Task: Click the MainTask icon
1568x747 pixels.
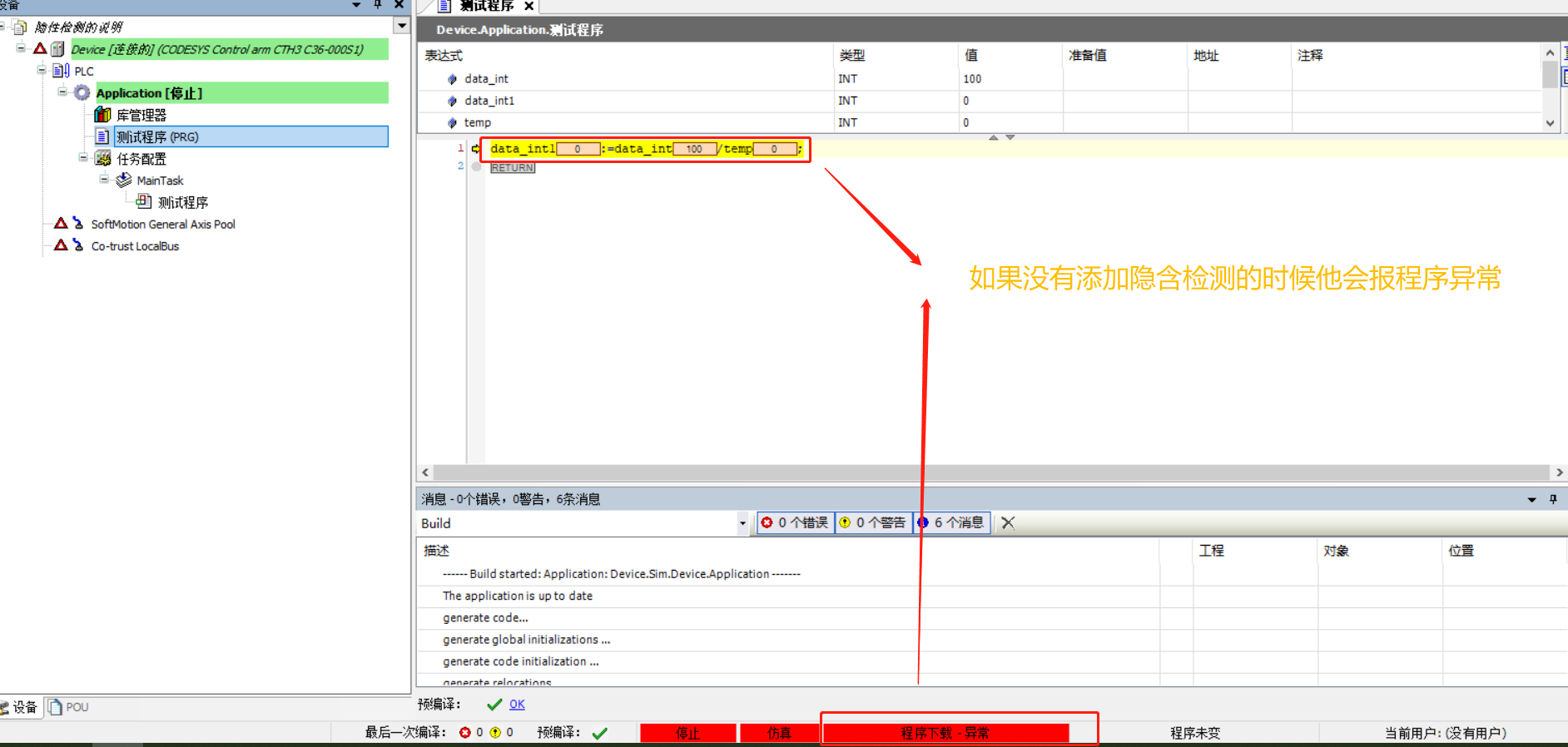Action: pos(123,180)
